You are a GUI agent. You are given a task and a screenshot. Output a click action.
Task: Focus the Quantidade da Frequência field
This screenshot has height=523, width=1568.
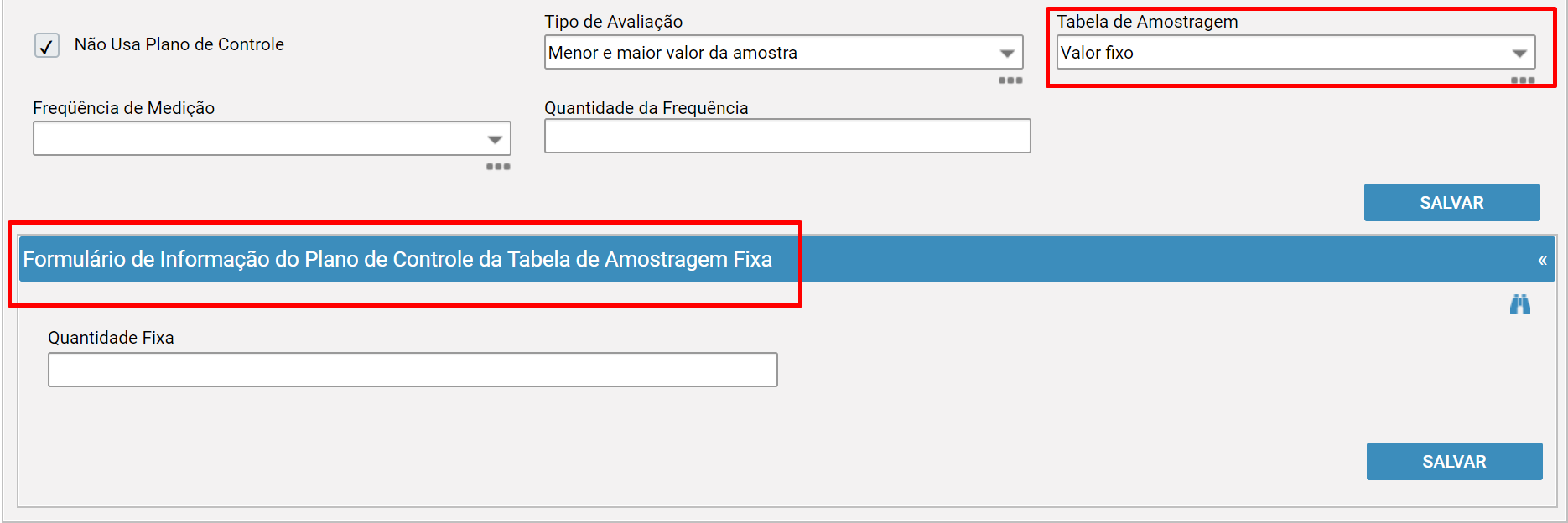787,136
